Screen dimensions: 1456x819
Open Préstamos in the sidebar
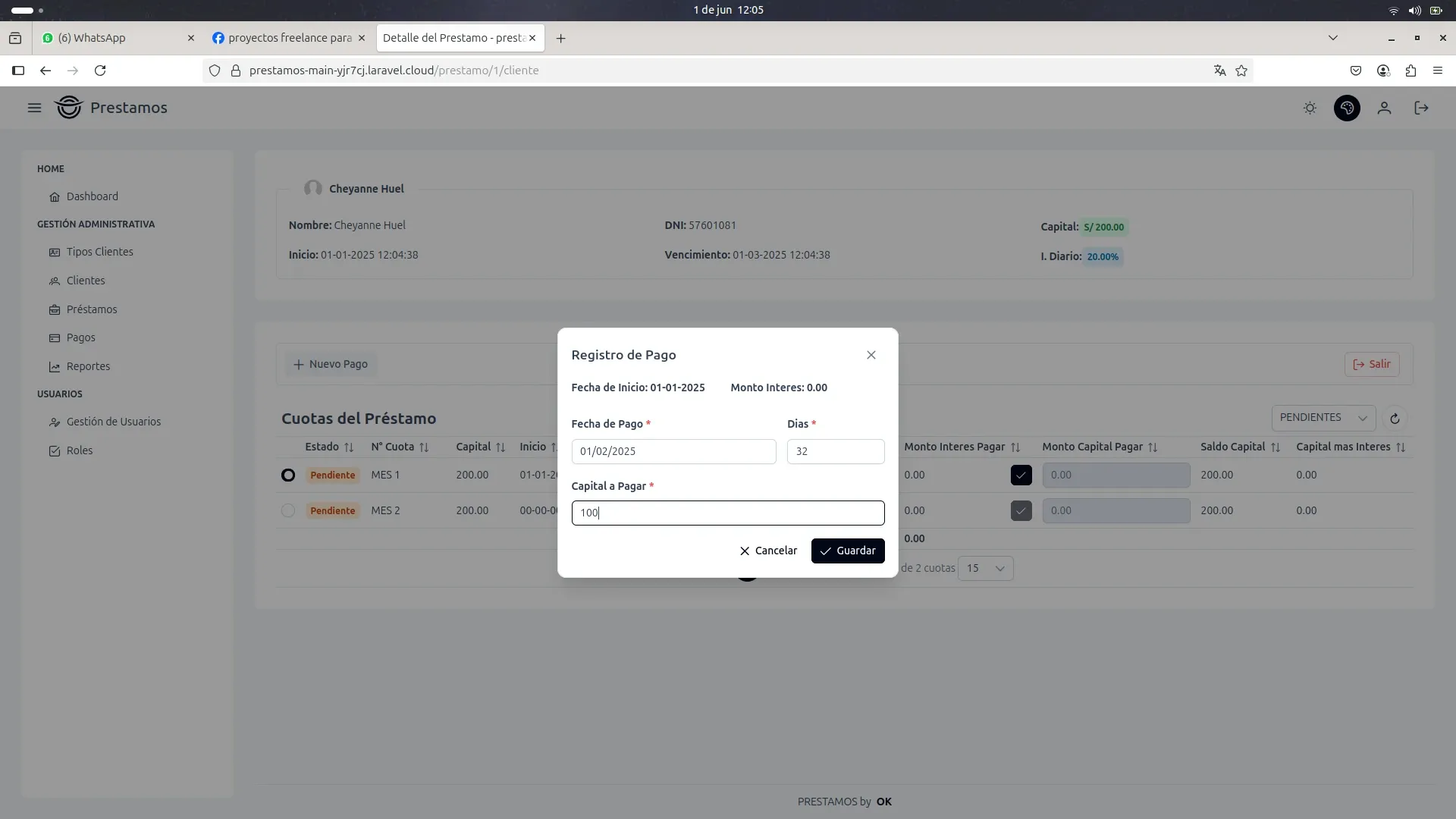coord(91,309)
